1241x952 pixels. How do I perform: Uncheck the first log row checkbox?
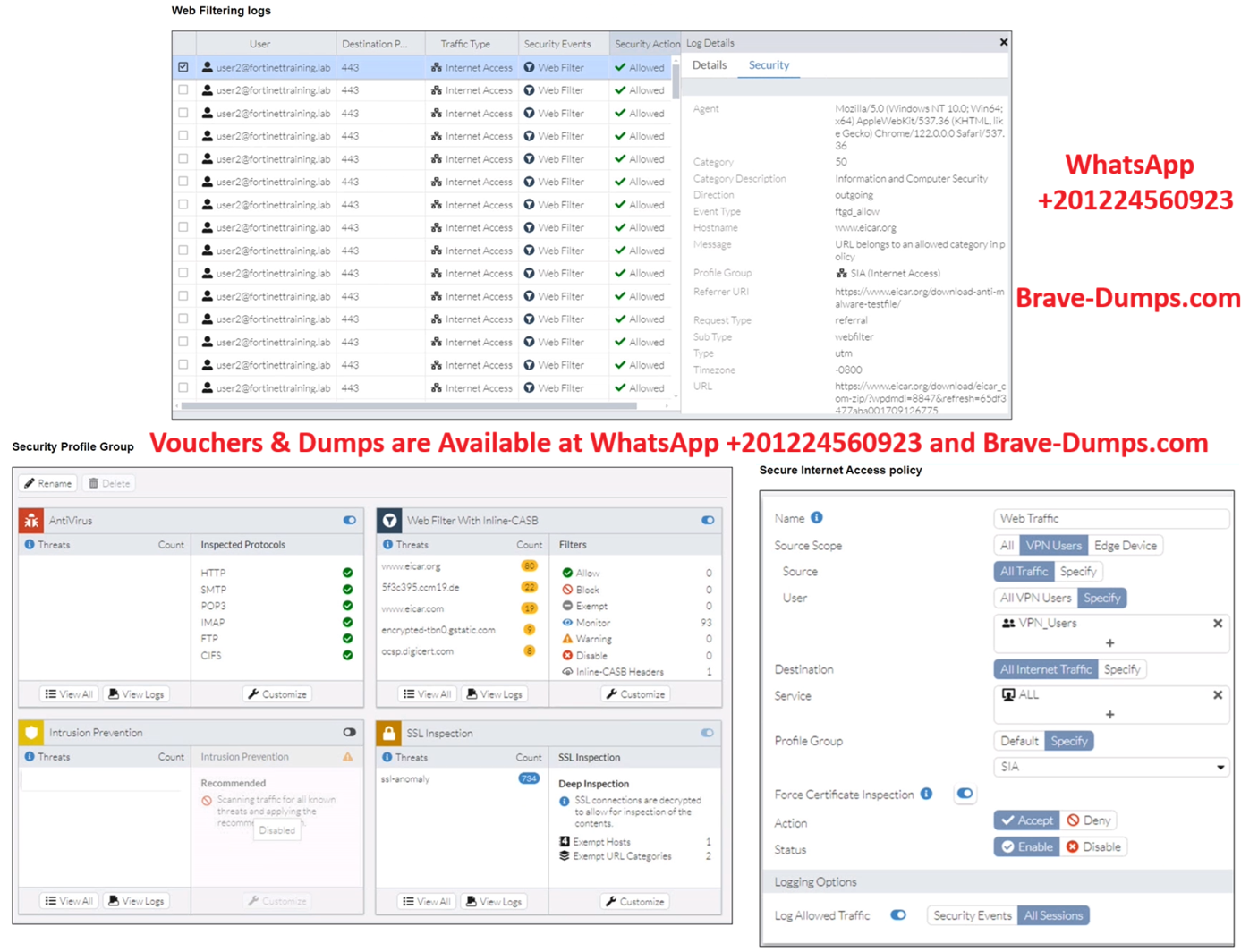pyautogui.click(x=183, y=67)
